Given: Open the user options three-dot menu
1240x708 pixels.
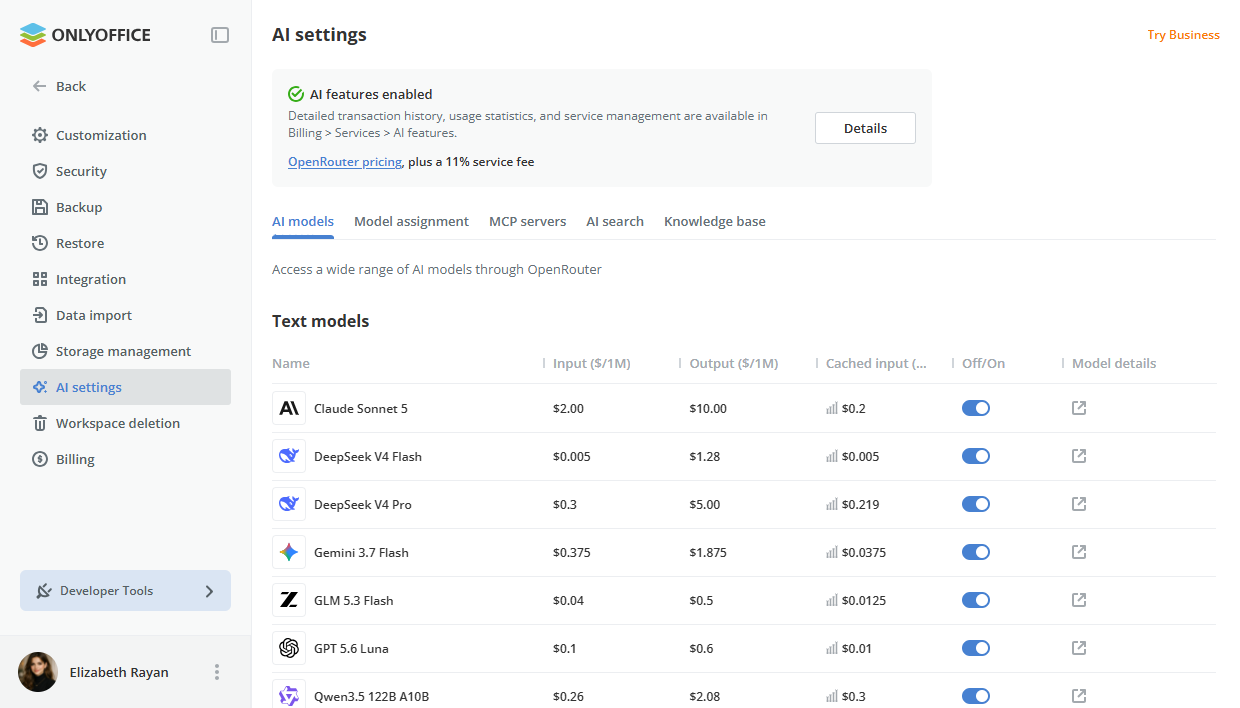Looking at the screenshot, I should tap(217, 672).
